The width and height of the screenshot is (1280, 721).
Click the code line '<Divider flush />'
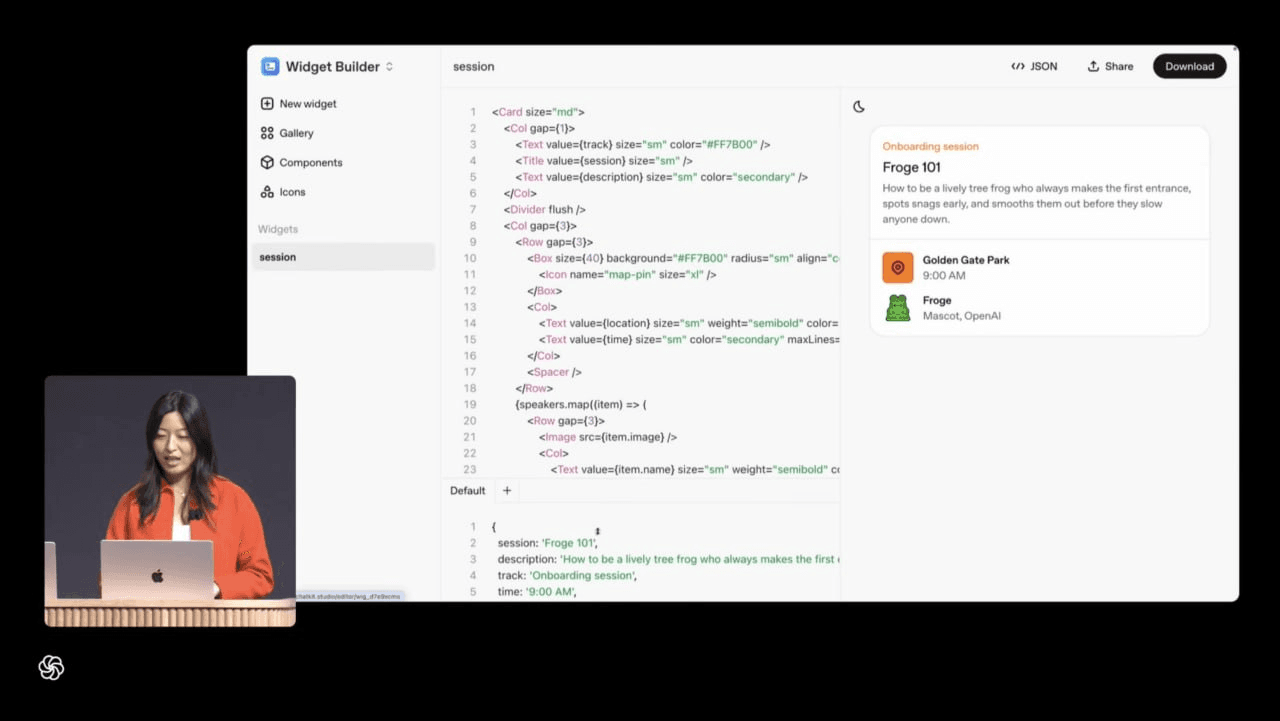(545, 210)
